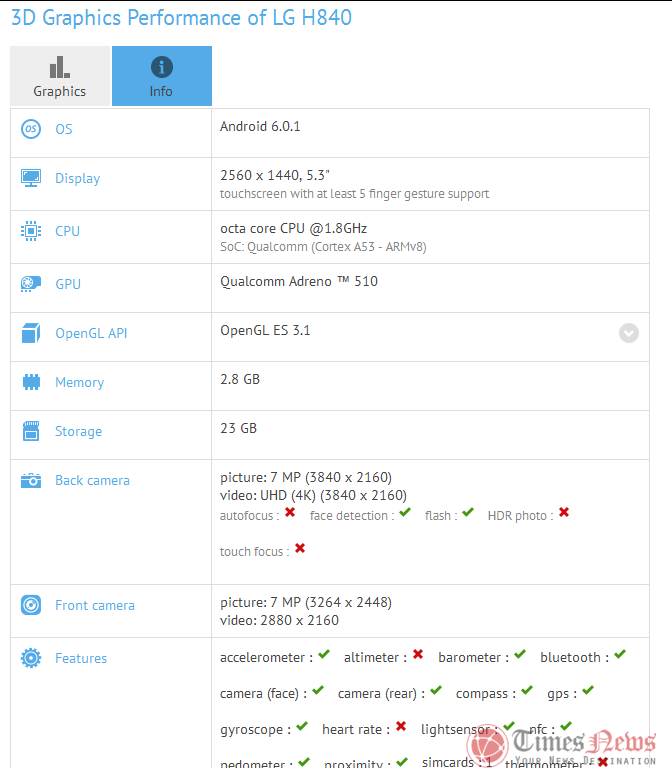
Task: Click the Storage SD card icon
Action: (x=31, y=431)
